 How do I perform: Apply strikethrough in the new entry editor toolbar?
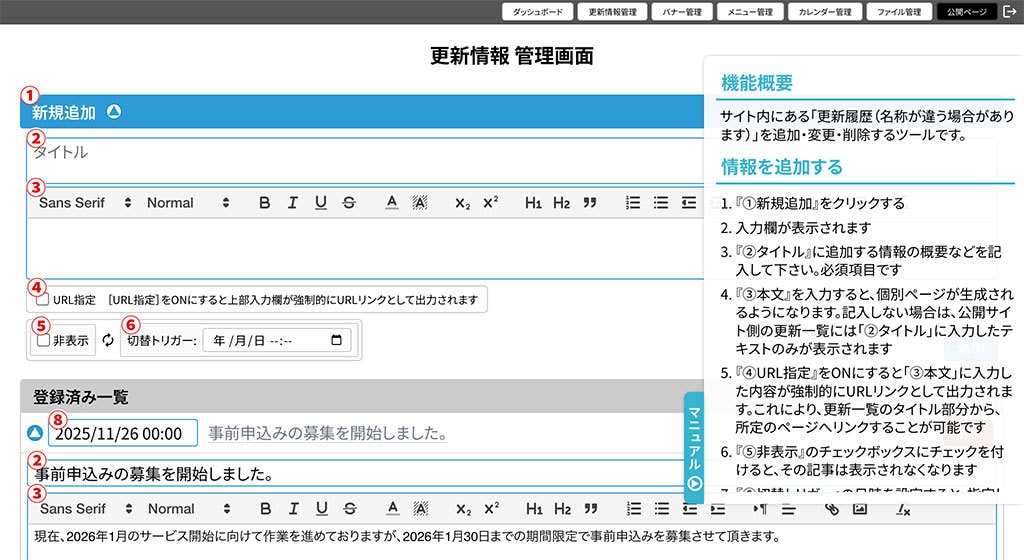tap(349, 203)
